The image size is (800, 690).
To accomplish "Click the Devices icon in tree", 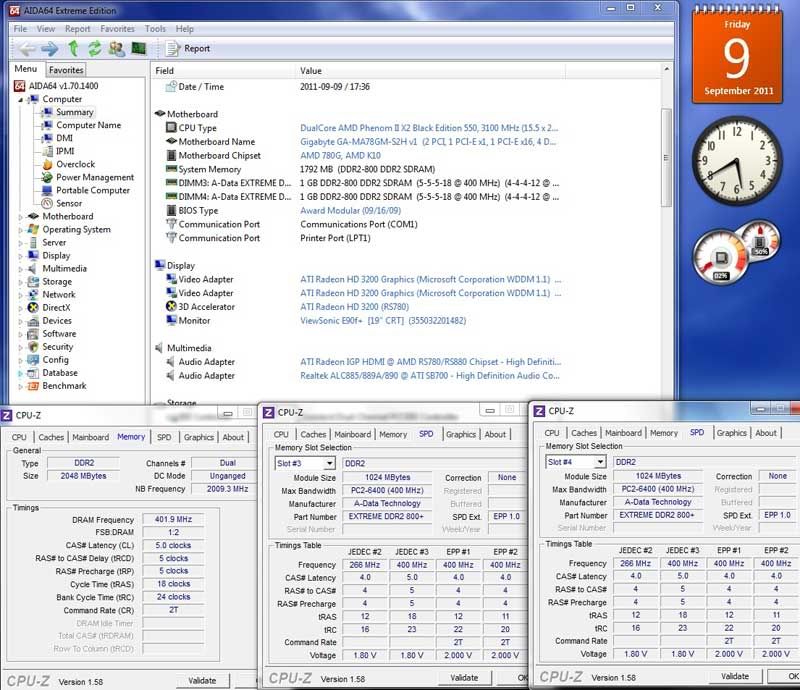I will tap(33, 321).
